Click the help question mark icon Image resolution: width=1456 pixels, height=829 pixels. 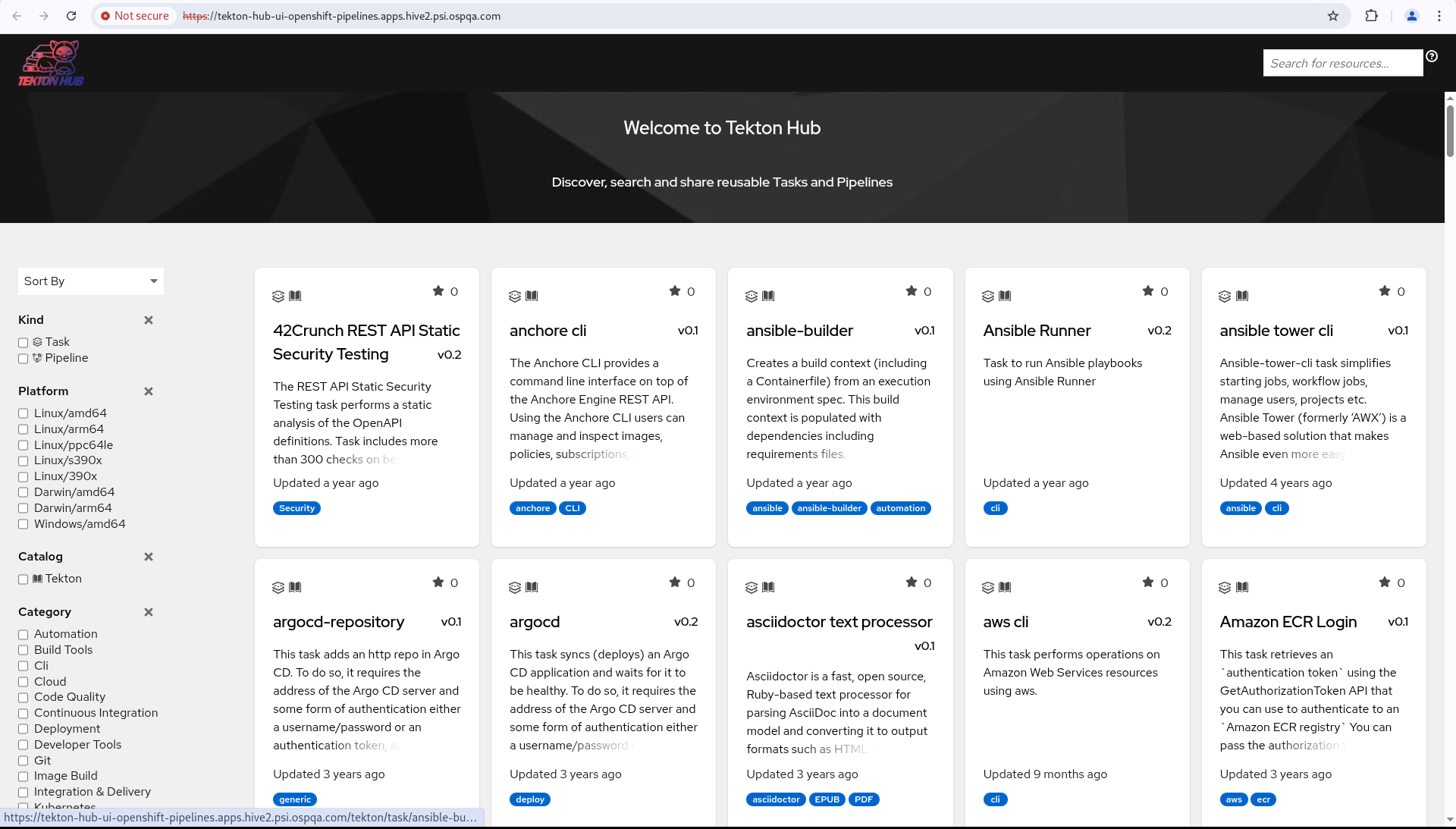[x=1432, y=56]
